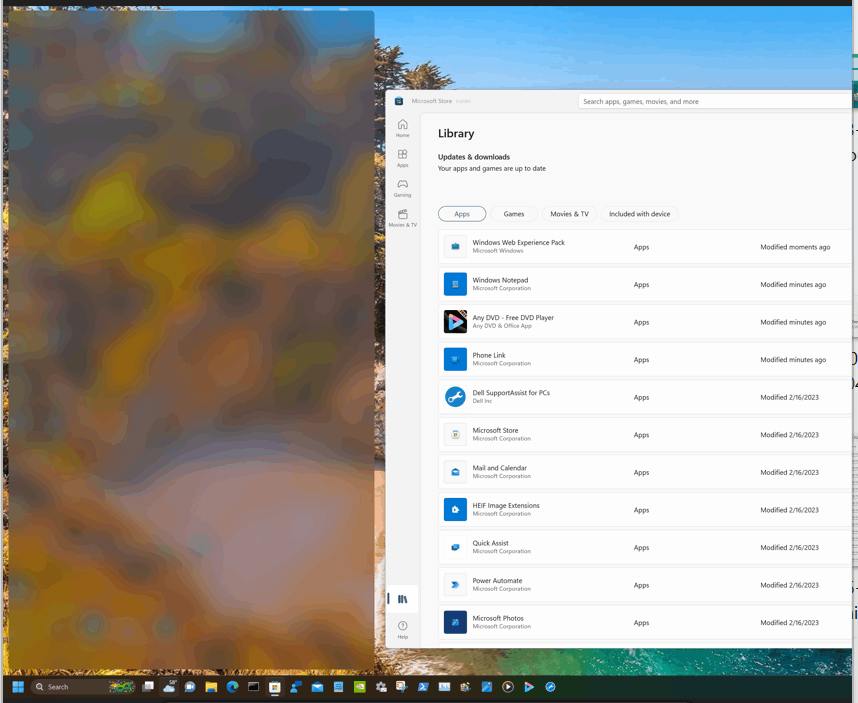Click the Library heading

coord(456,133)
